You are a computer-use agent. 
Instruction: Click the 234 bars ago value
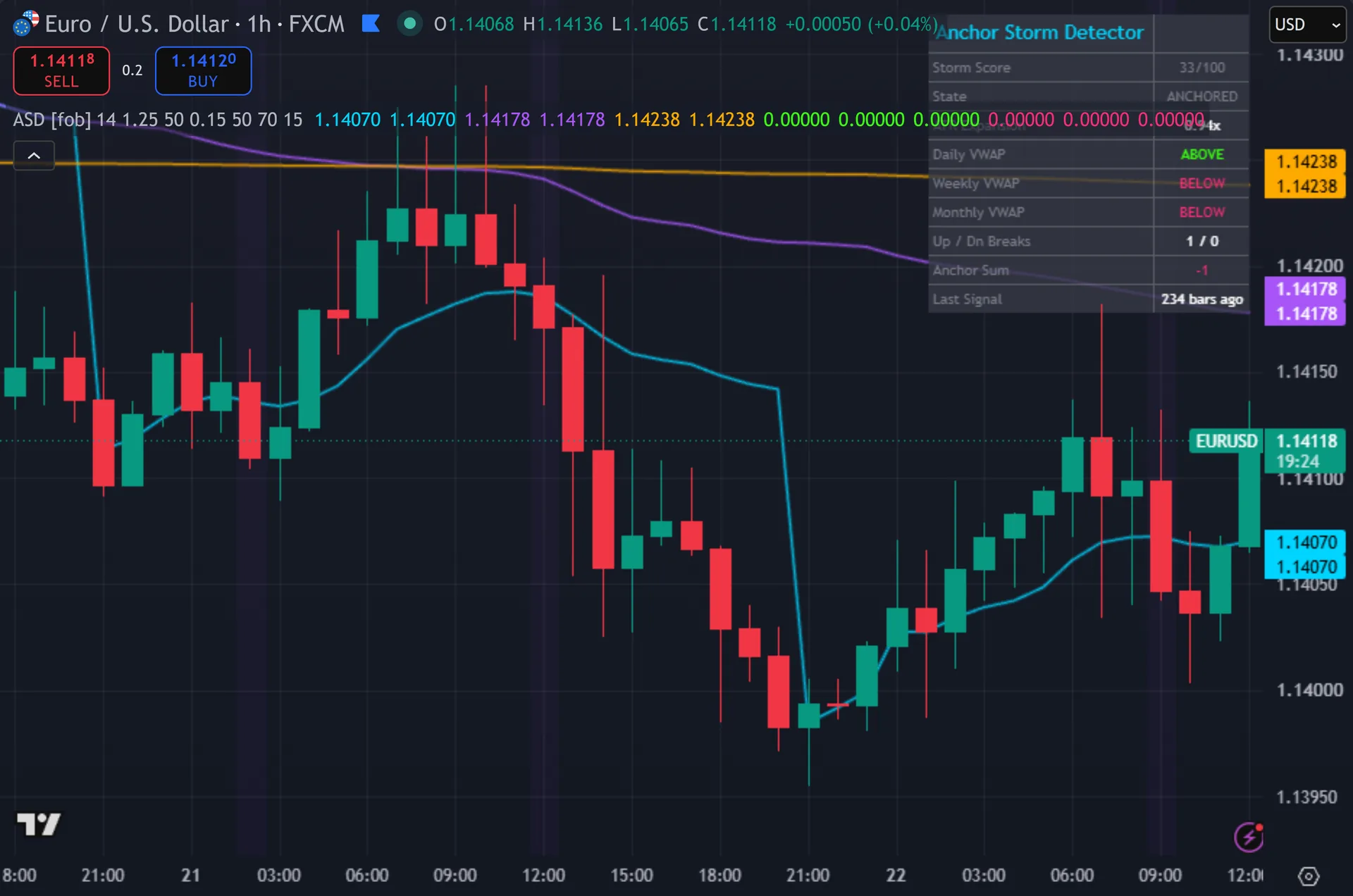[1201, 299]
